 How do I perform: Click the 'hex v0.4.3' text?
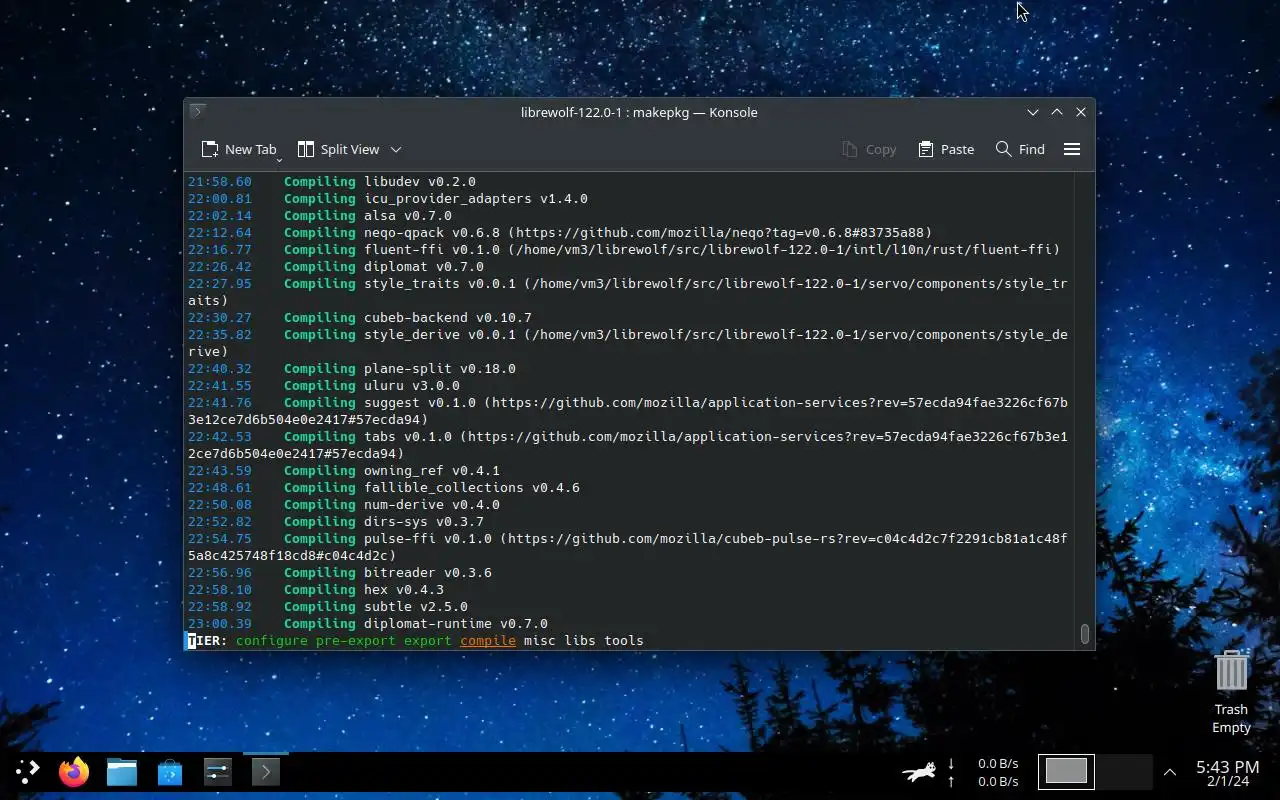click(x=404, y=590)
